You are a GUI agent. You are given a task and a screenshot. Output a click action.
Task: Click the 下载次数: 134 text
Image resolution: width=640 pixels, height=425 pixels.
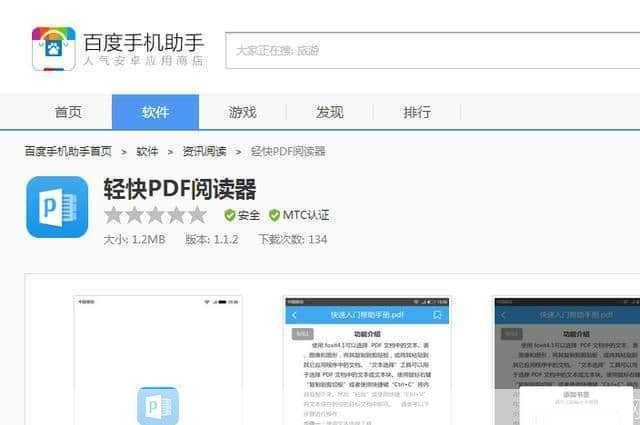(293, 239)
